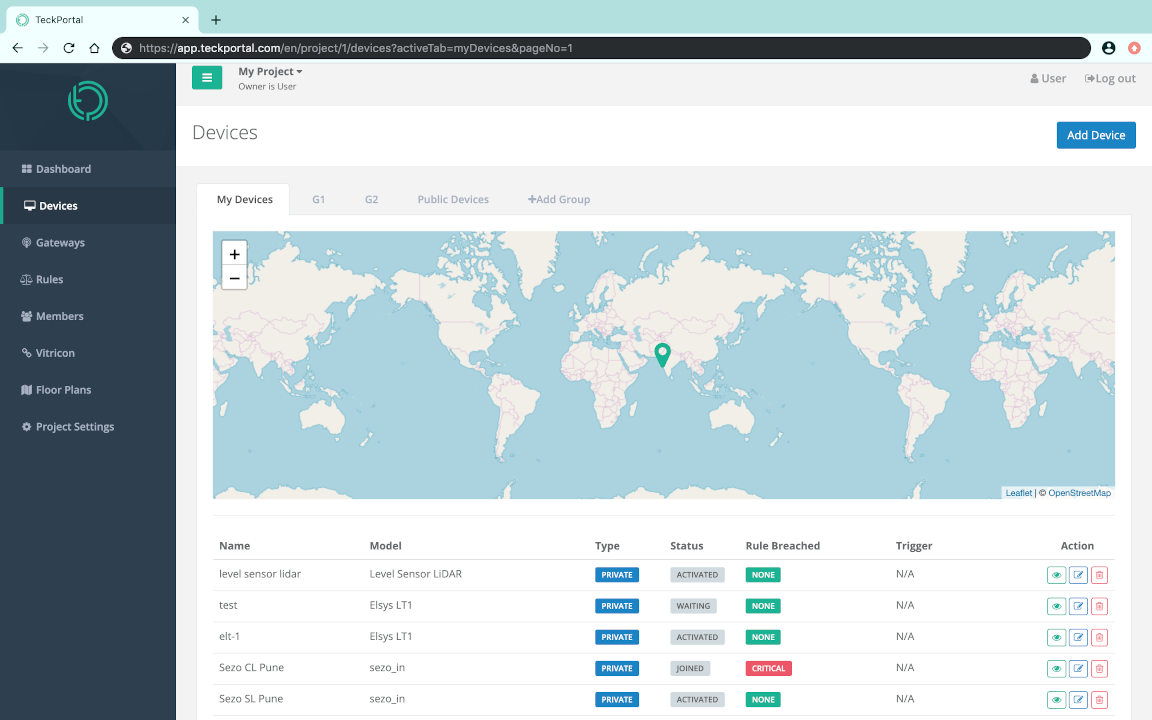Open Members in the sidebar
Viewport: 1152px width, 720px height.
click(x=88, y=316)
